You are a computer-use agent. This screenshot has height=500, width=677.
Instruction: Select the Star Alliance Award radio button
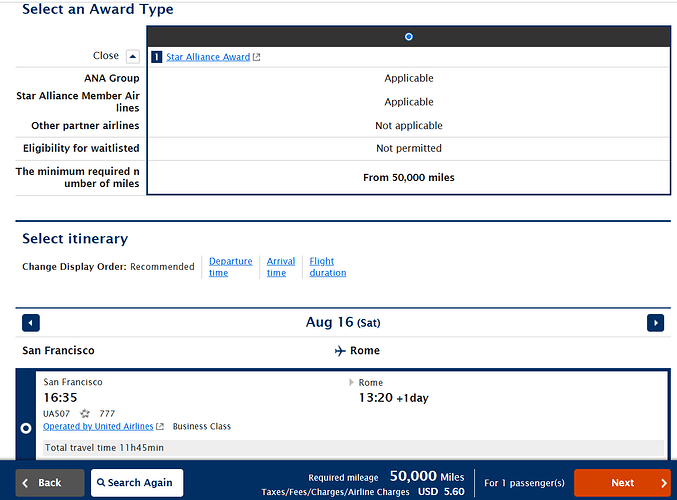pos(408,37)
